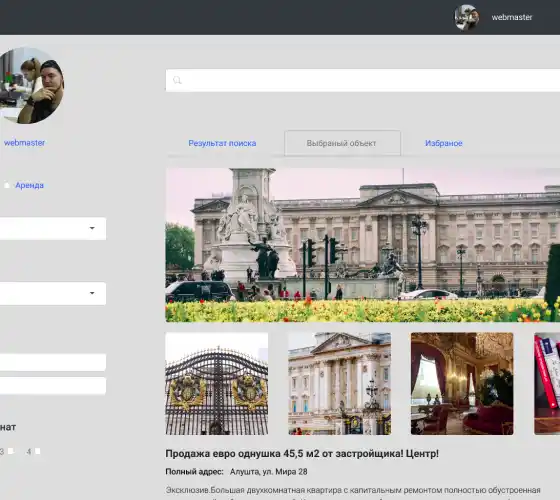Open the palace gate thumbnail
This screenshot has width=560, height=500.
[217, 384]
